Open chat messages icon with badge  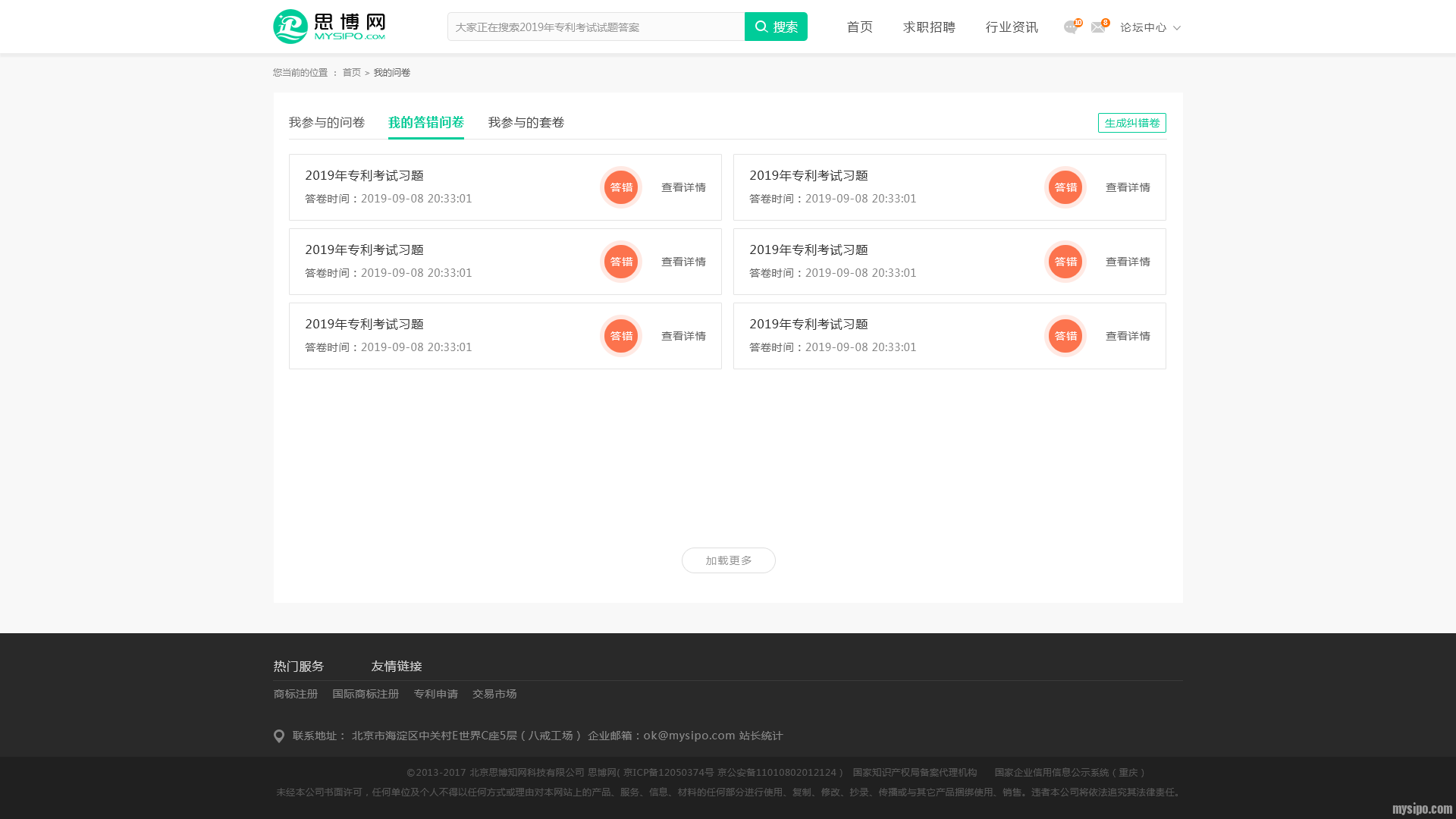[x=1070, y=27]
